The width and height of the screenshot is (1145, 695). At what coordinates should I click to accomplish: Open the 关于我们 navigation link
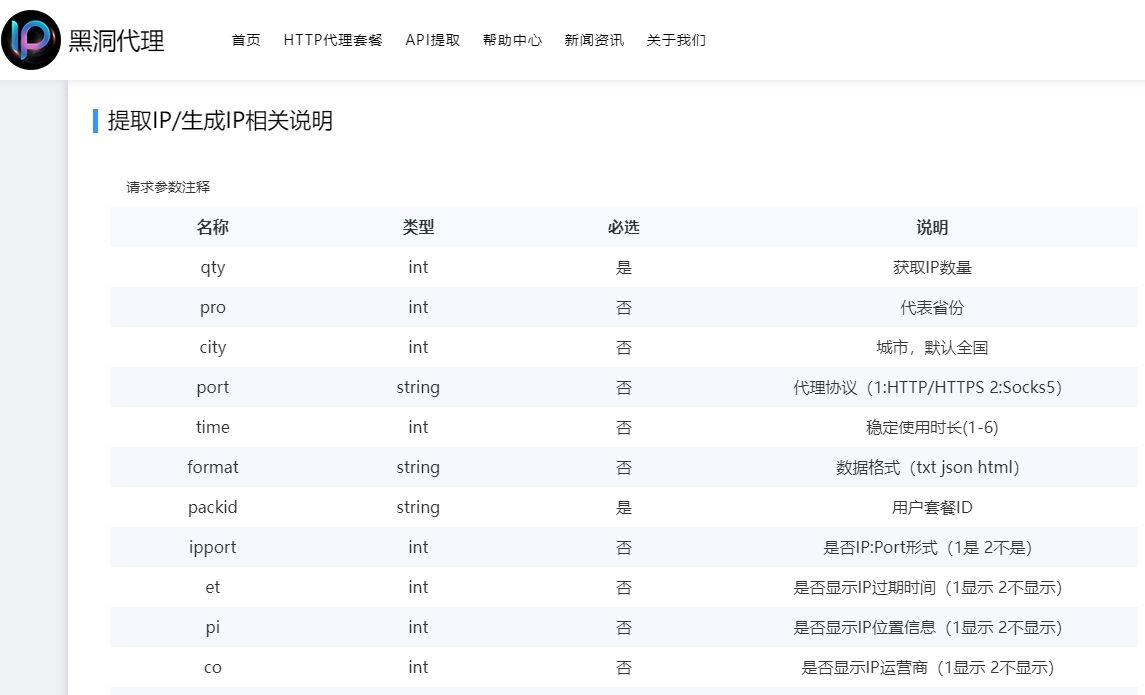click(676, 40)
